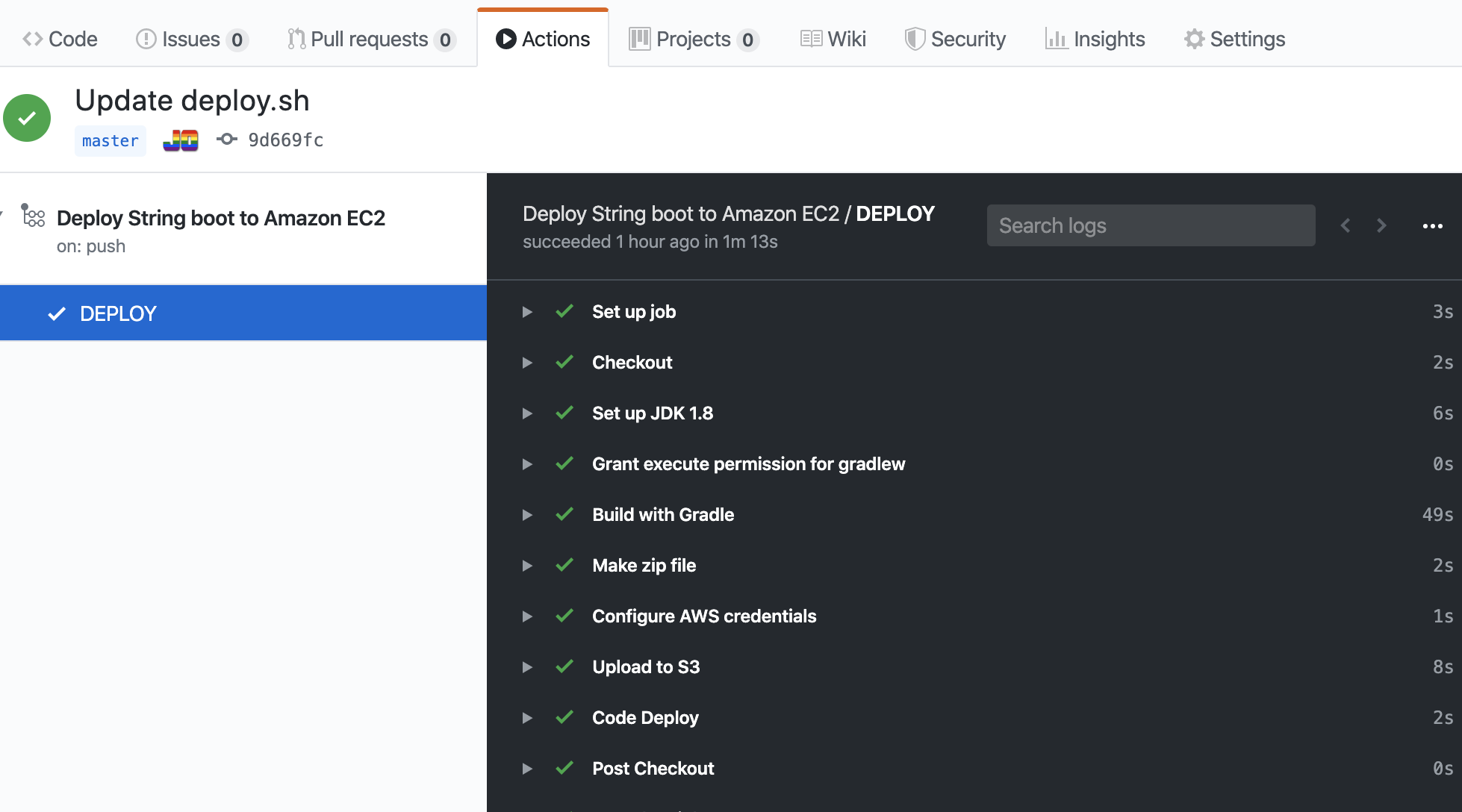Click the 49s duration of Build with Gradle
The image size is (1462, 812).
1437,515
